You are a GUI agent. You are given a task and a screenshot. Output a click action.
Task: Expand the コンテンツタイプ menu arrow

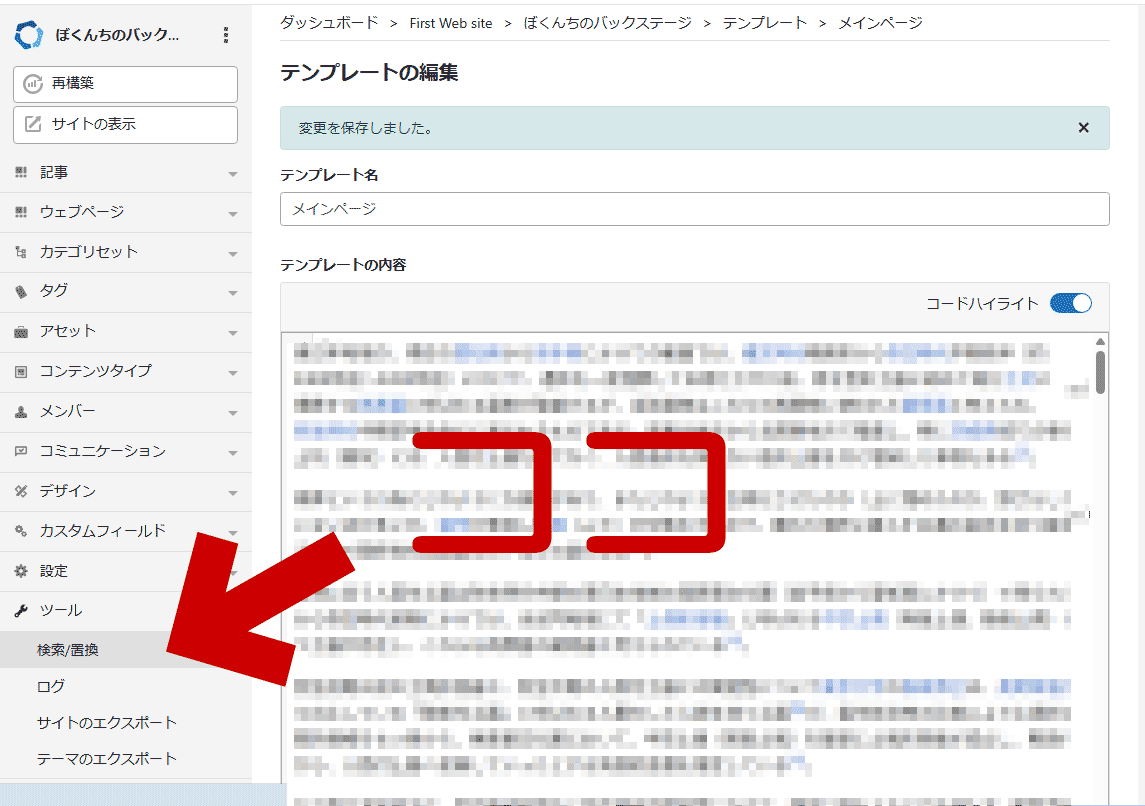pos(233,372)
